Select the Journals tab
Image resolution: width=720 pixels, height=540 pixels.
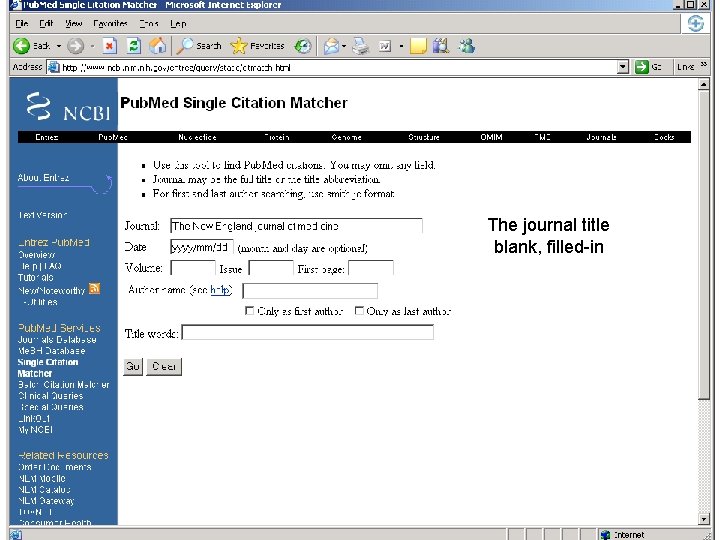[x=602, y=137]
